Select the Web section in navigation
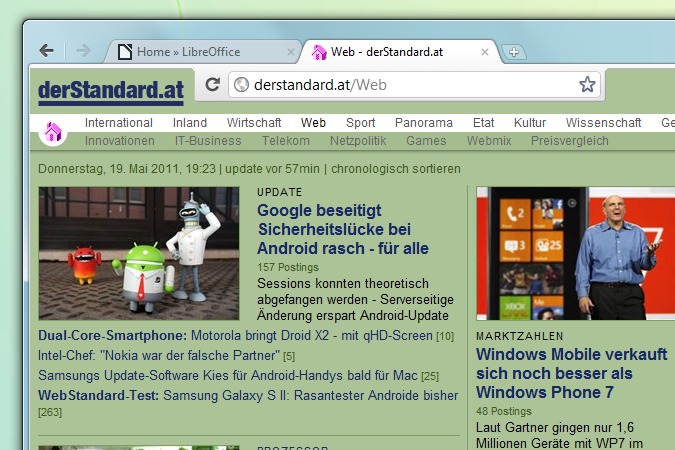 click(x=313, y=123)
